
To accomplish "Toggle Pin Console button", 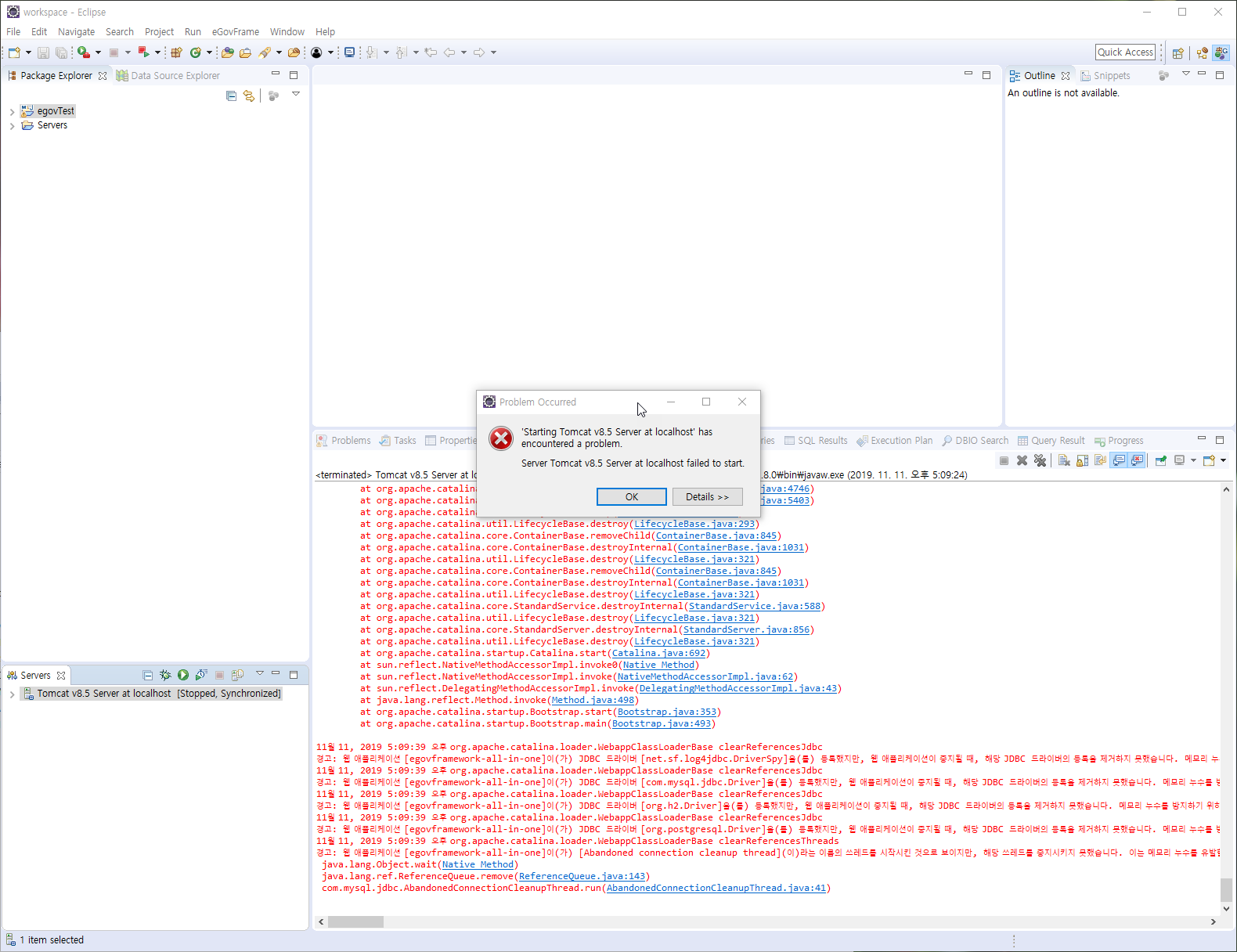I will pyautogui.click(x=1160, y=460).
